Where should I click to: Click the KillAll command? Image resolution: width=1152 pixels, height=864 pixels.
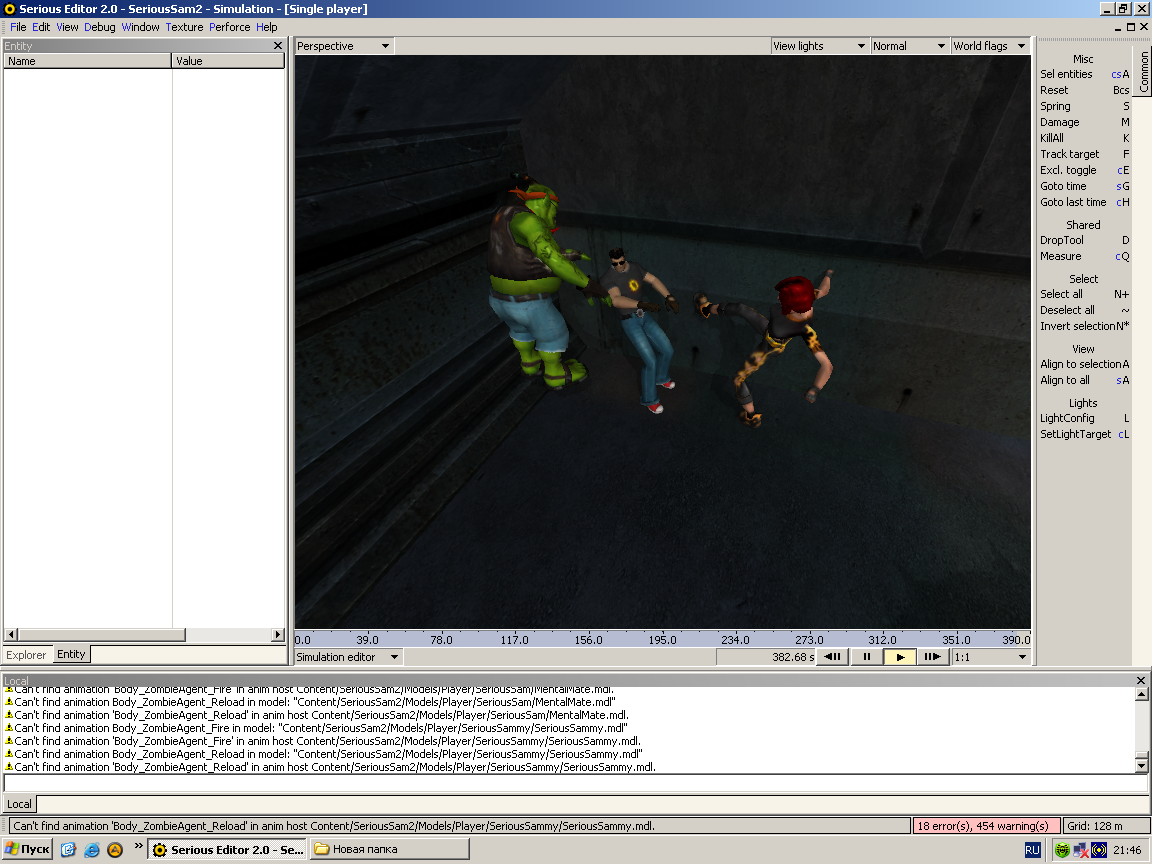click(x=1084, y=138)
